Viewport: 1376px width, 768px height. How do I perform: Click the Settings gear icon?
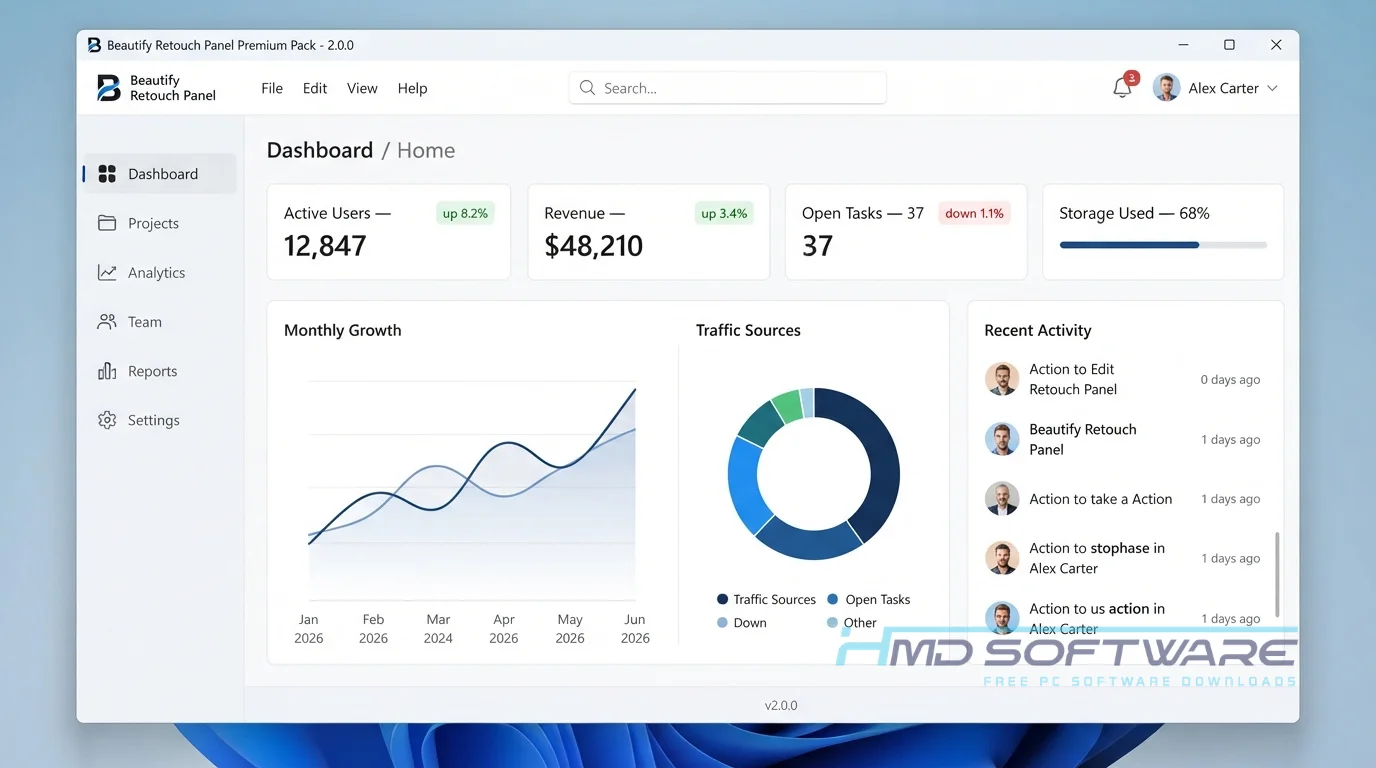click(x=107, y=420)
